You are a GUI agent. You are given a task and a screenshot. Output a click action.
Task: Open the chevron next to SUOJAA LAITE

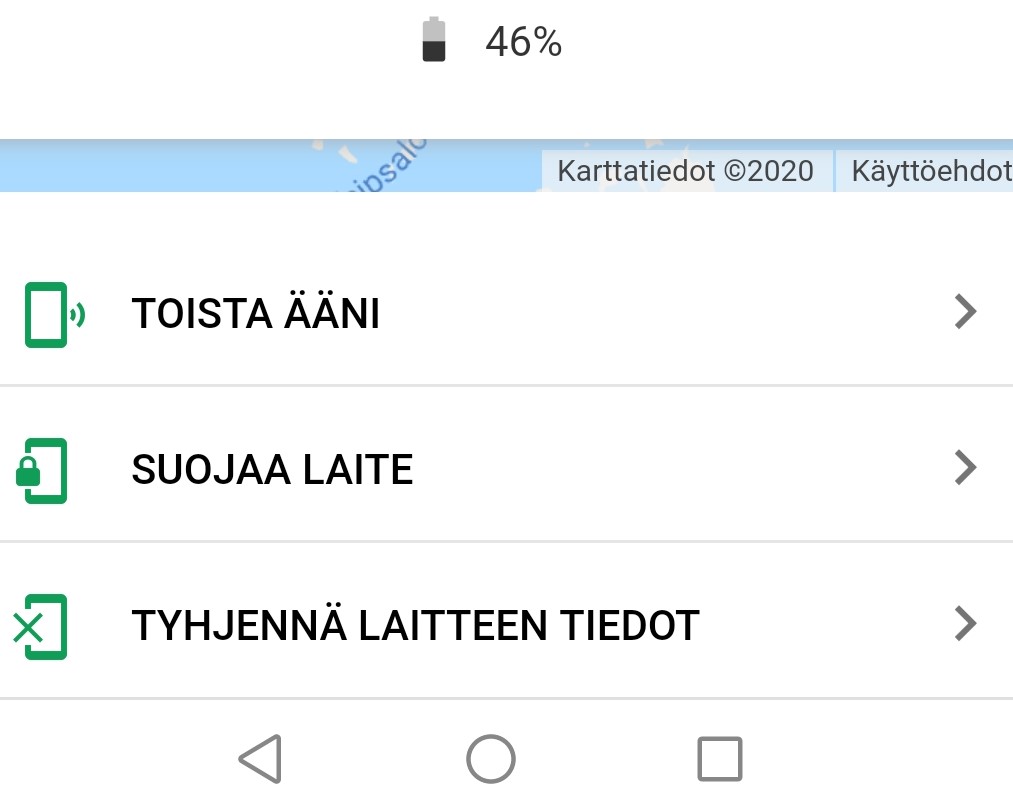tap(964, 468)
